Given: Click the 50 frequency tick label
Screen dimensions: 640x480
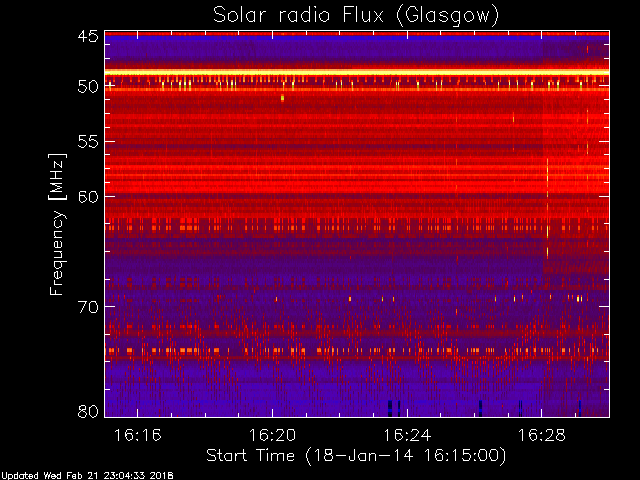Looking at the screenshot, I should pos(88,86).
